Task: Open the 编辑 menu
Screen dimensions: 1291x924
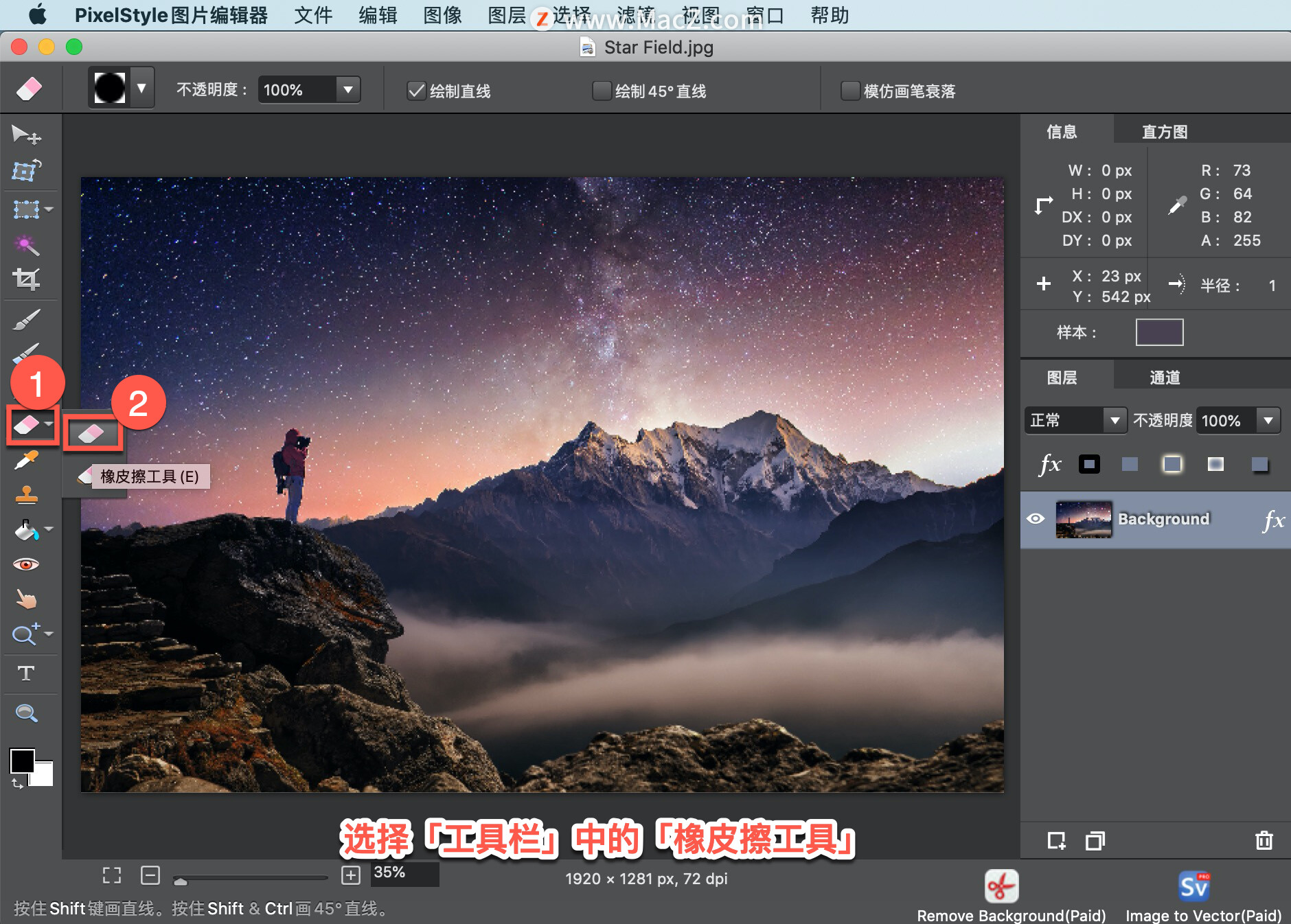Action: 378,15
